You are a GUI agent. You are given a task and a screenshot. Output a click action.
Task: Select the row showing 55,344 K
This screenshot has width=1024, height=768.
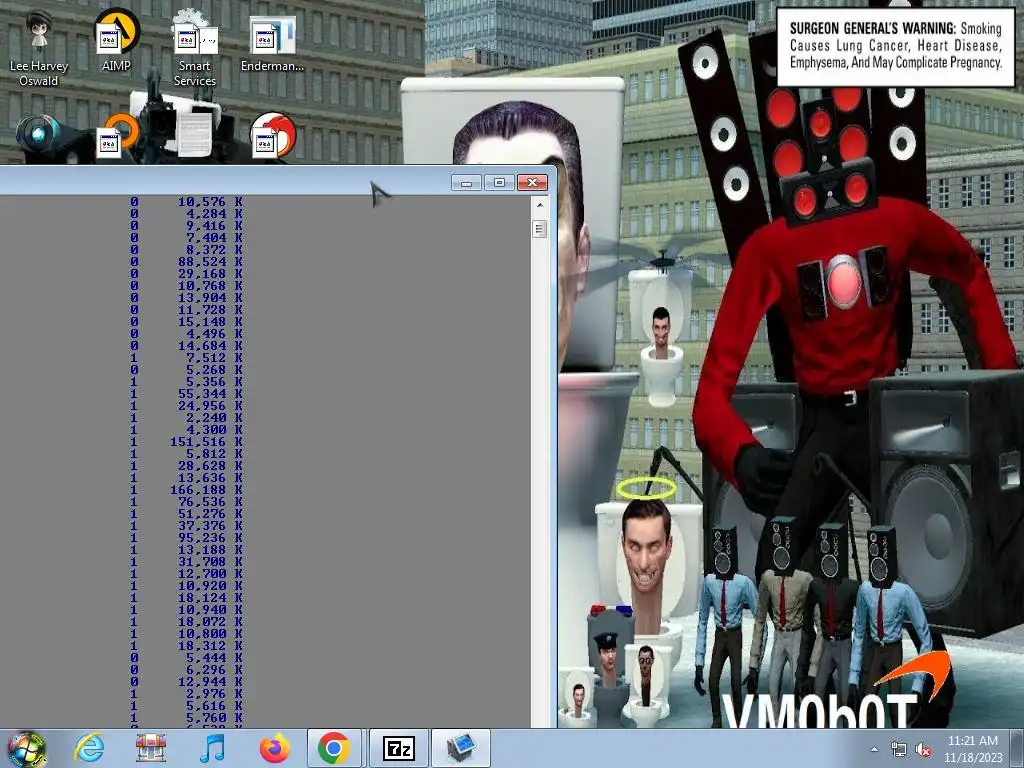pyautogui.click(x=186, y=394)
